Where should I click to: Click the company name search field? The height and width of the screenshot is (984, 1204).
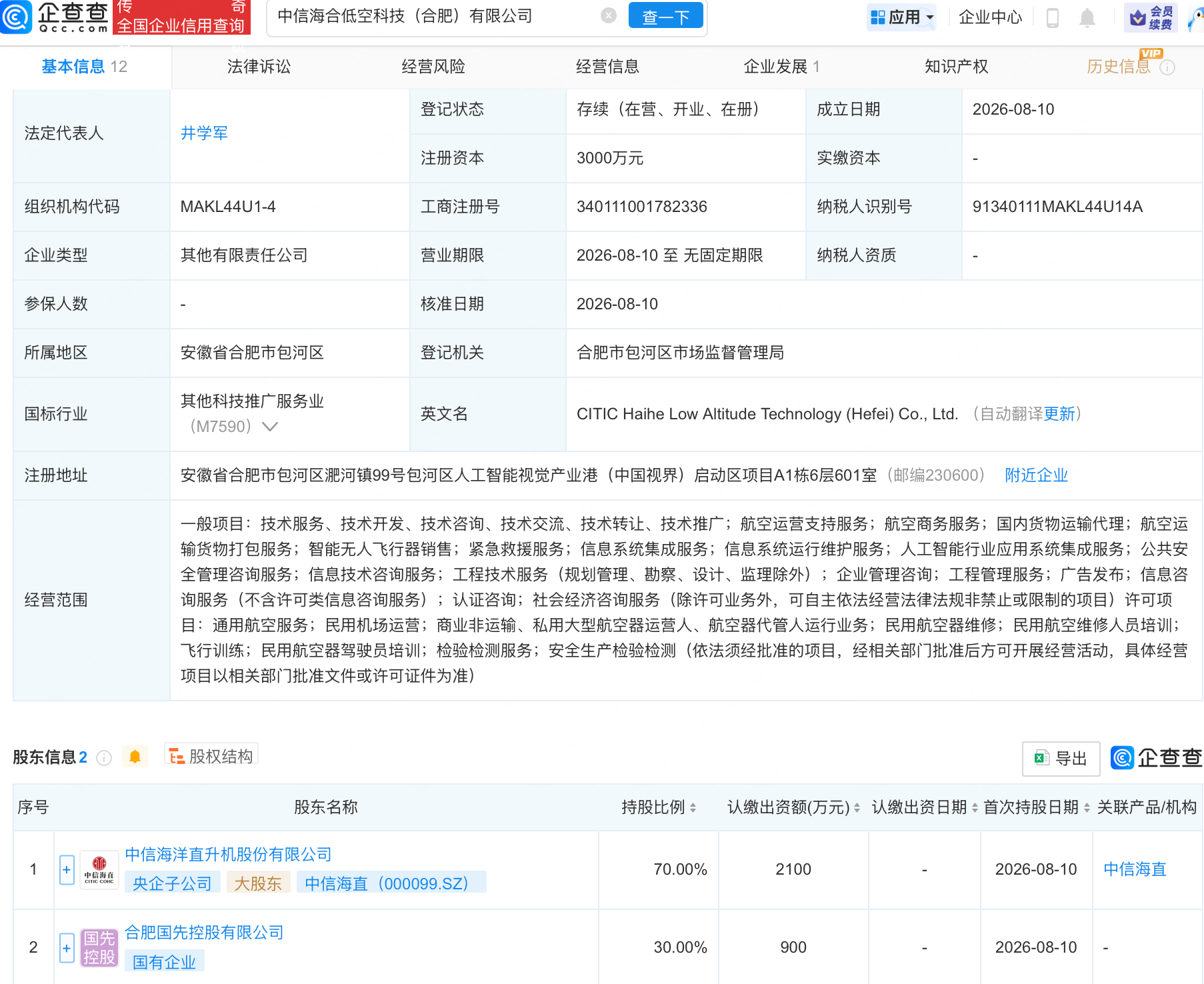click(433, 16)
